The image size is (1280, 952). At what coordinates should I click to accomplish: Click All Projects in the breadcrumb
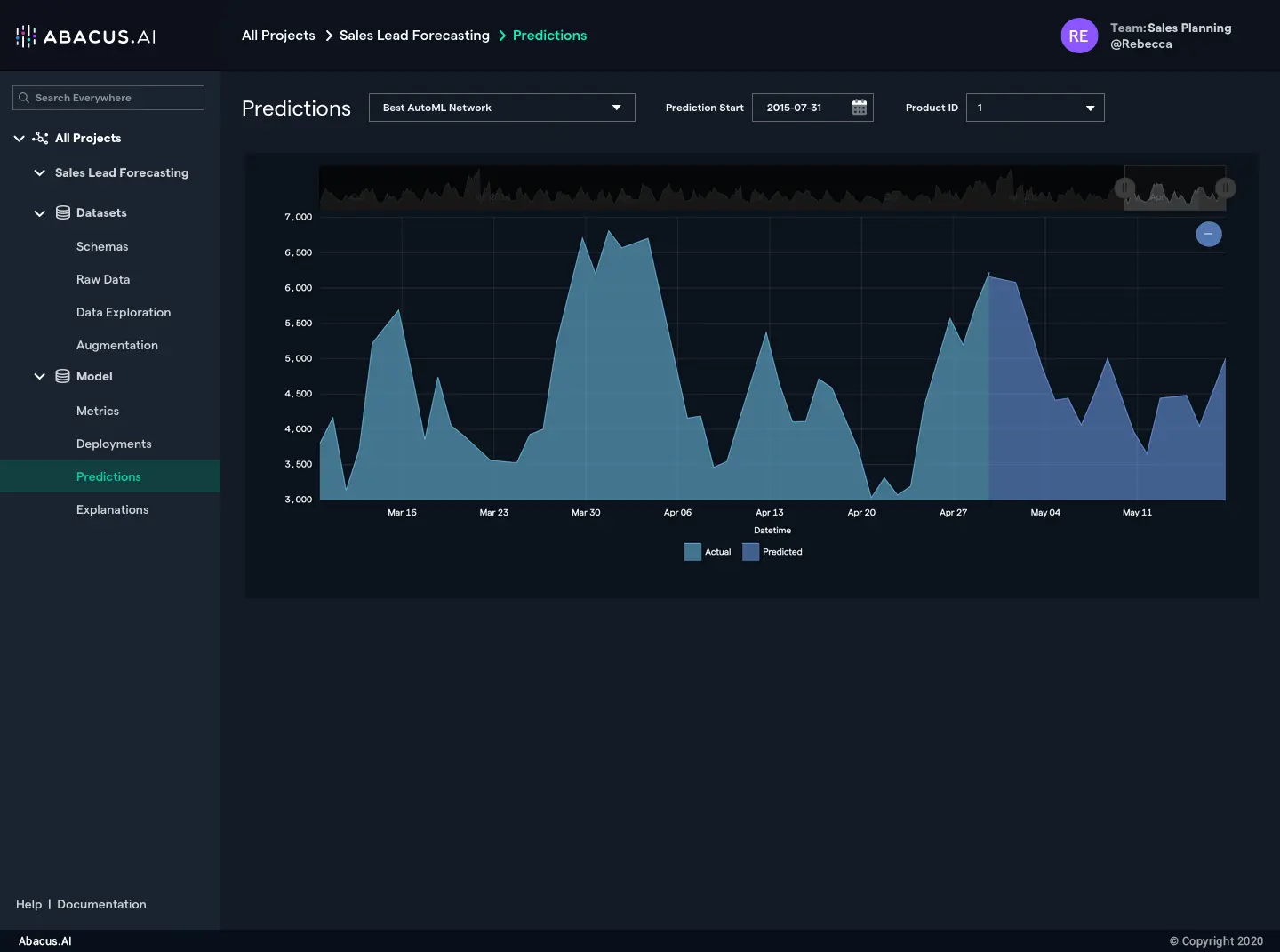point(278,36)
